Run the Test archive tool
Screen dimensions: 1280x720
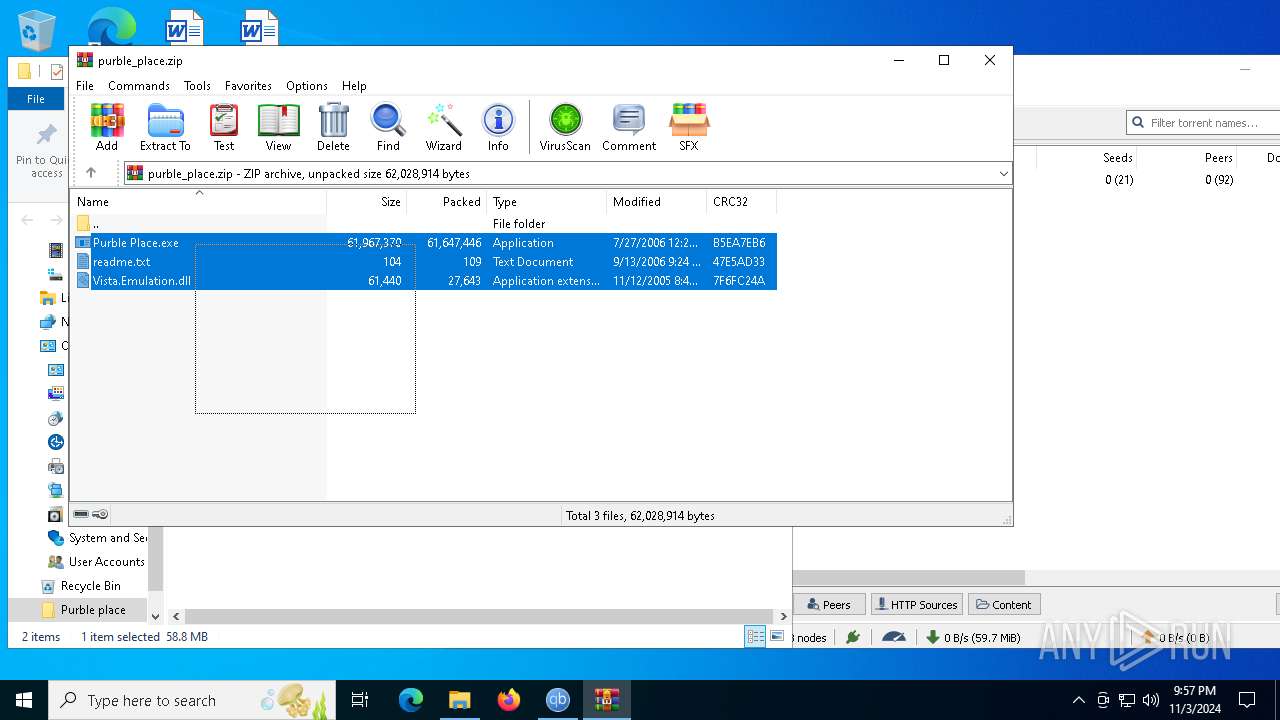pos(224,127)
